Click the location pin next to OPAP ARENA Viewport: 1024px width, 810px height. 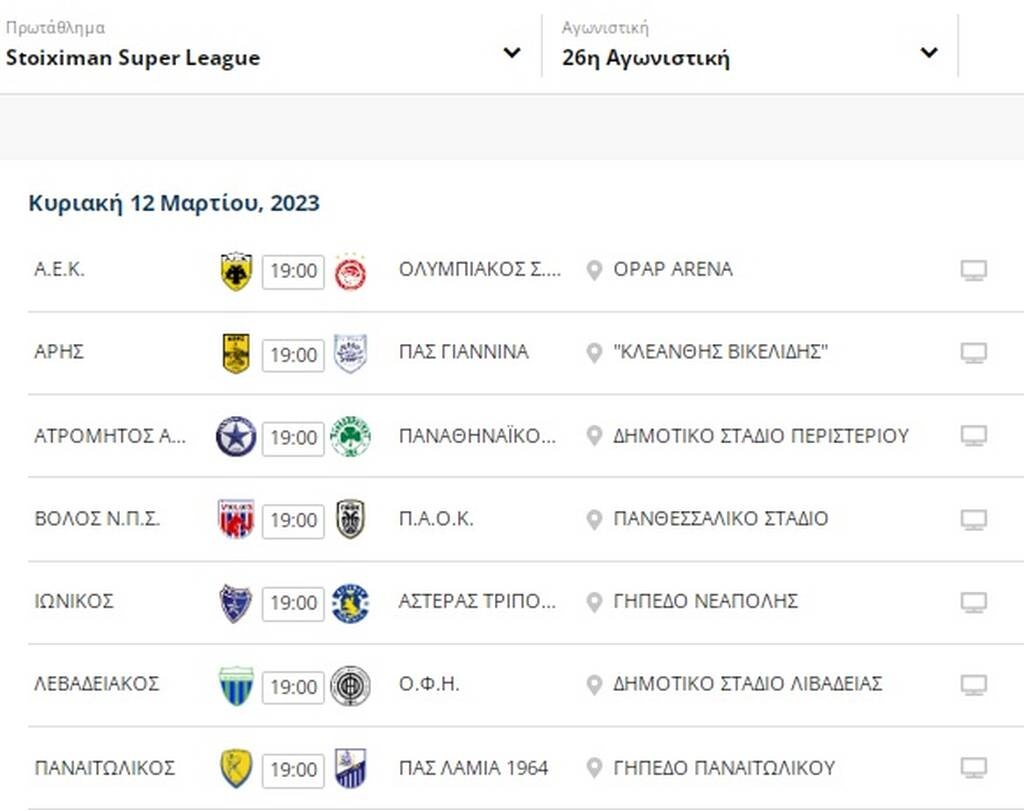click(594, 268)
